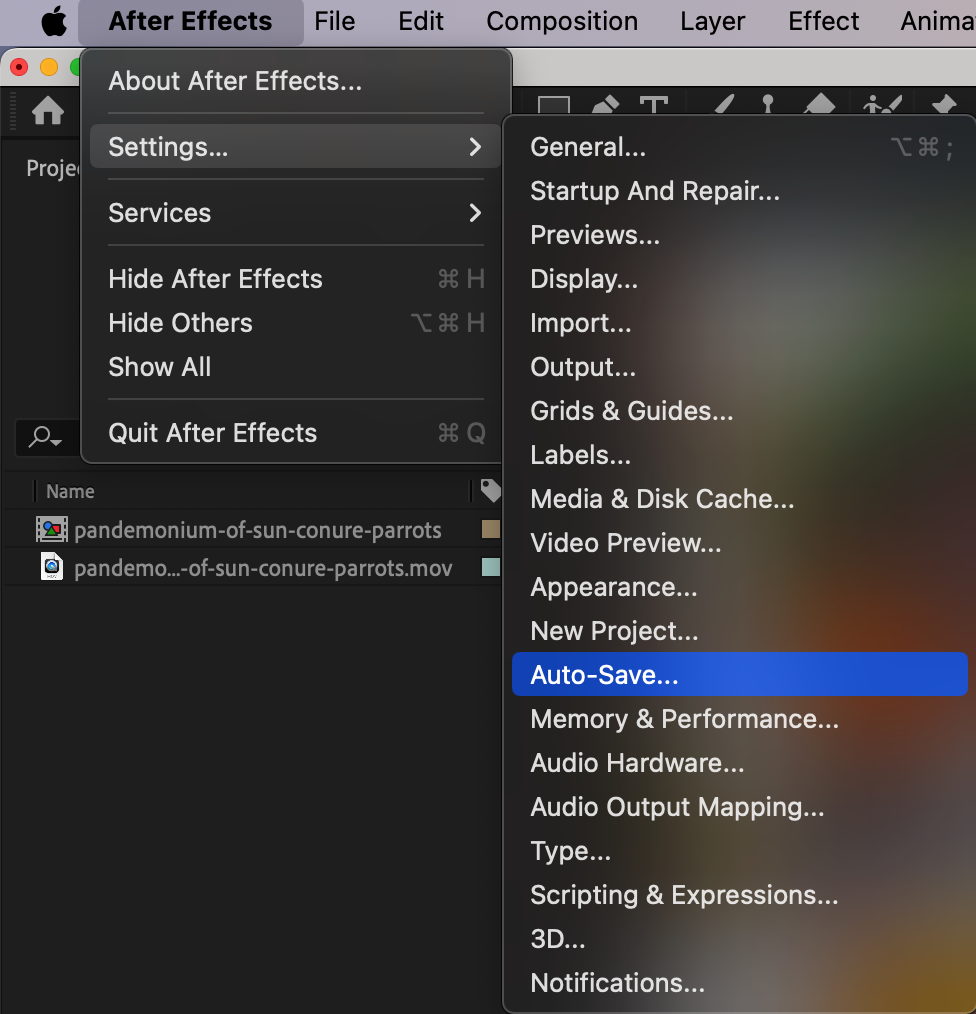The image size is (976, 1014).
Task: Open the Composition menu
Action: (562, 21)
